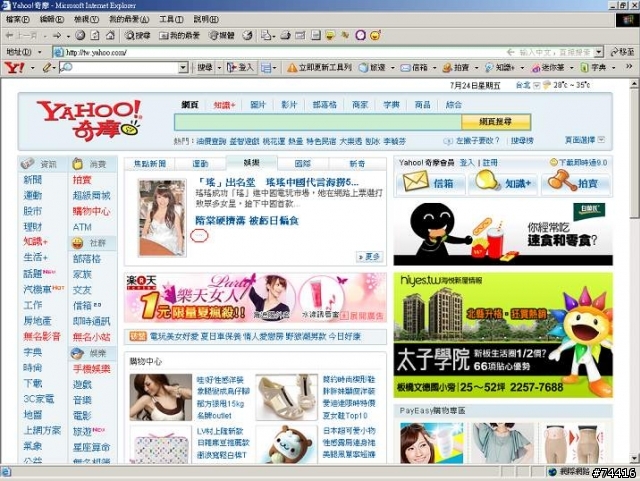Open the History icon in IE toolbar
The width and height of the screenshot is (640, 481).
pos(247,36)
